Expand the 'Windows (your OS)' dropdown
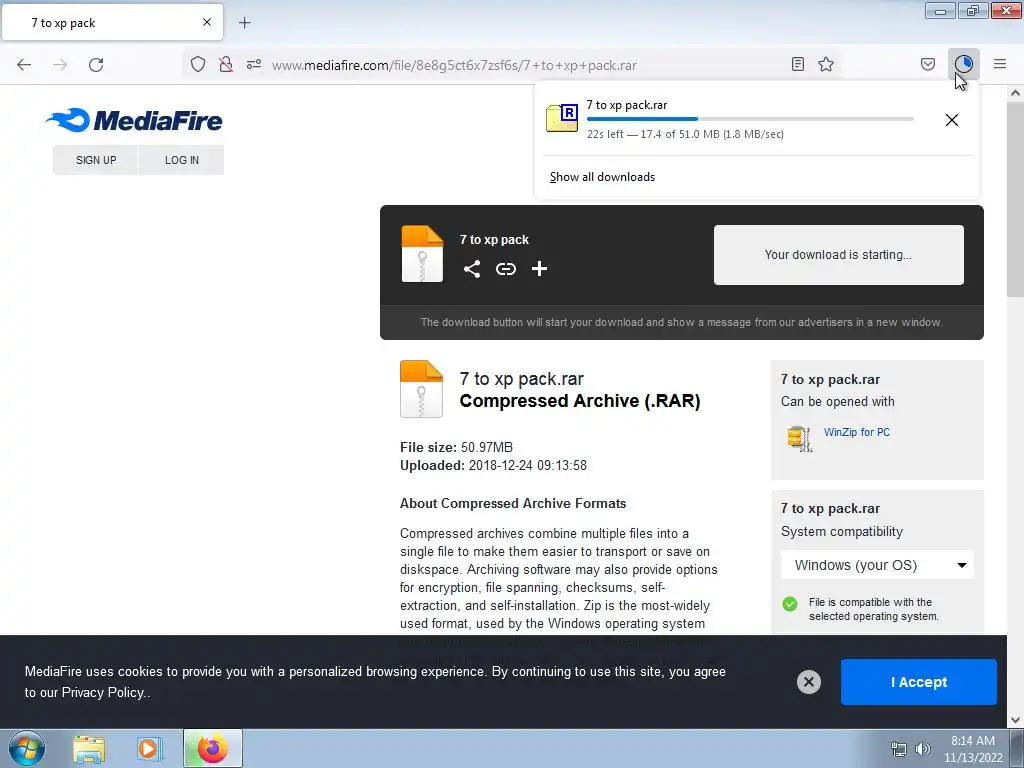The image size is (1024, 768). pyautogui.click(x=877, y=565)
